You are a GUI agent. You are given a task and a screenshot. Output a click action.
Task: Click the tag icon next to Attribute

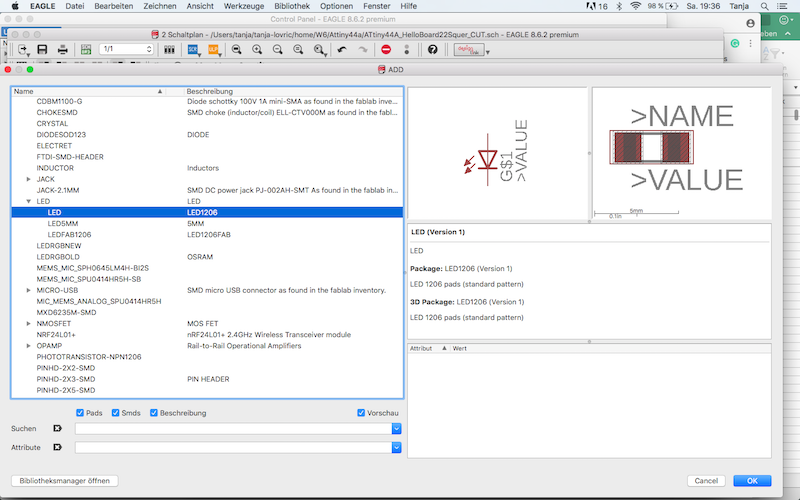tap(57, 447)
